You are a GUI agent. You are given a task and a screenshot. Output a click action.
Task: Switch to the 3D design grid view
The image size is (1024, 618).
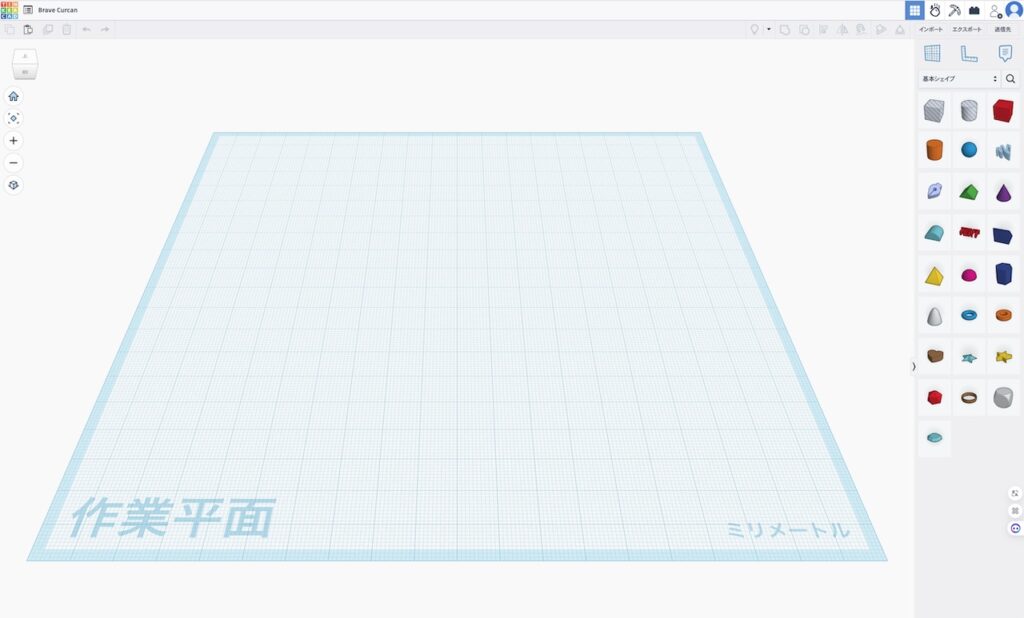(914, 10)
